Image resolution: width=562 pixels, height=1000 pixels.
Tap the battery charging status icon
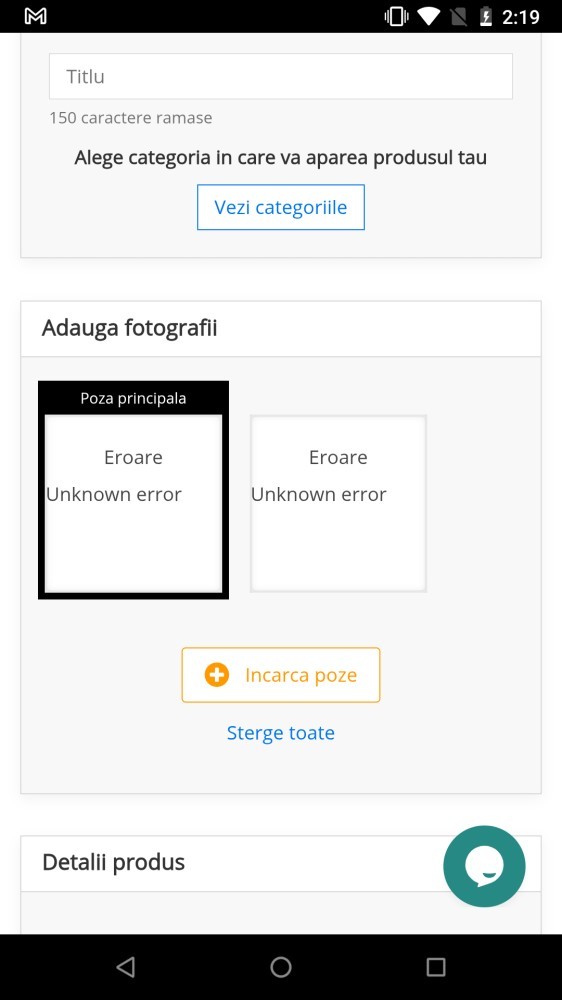click(x=485, y=17)
